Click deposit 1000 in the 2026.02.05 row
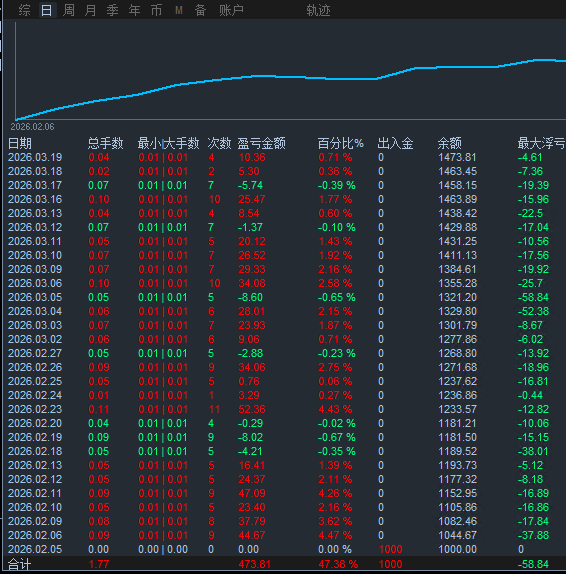This screenshot has height=574, width=566. [x=391, y=549]
